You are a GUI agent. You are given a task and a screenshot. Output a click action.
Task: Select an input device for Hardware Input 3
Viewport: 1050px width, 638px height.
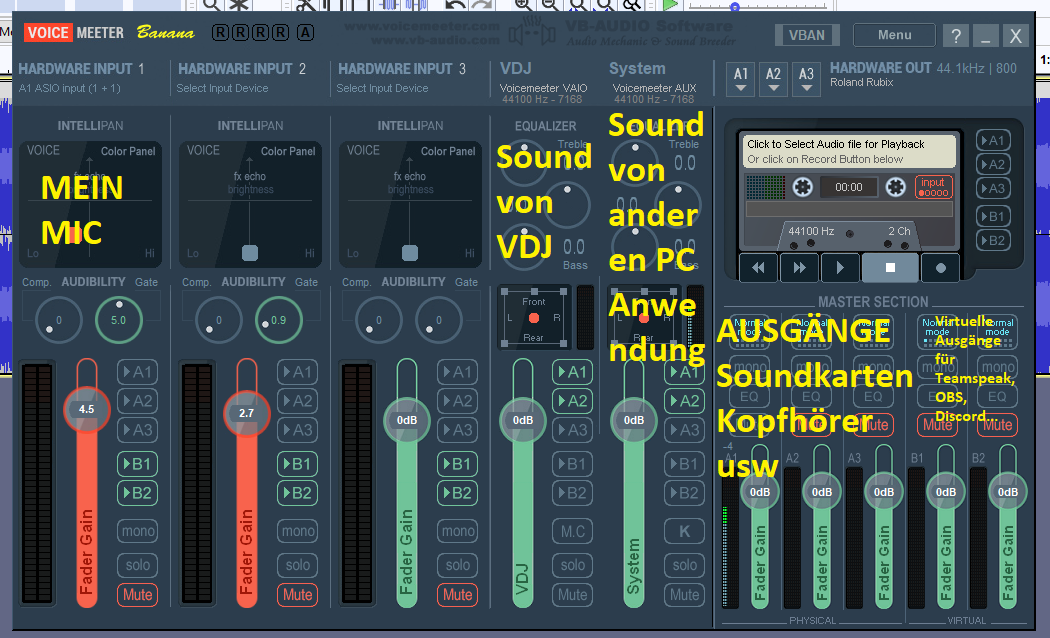pos(382,88)
